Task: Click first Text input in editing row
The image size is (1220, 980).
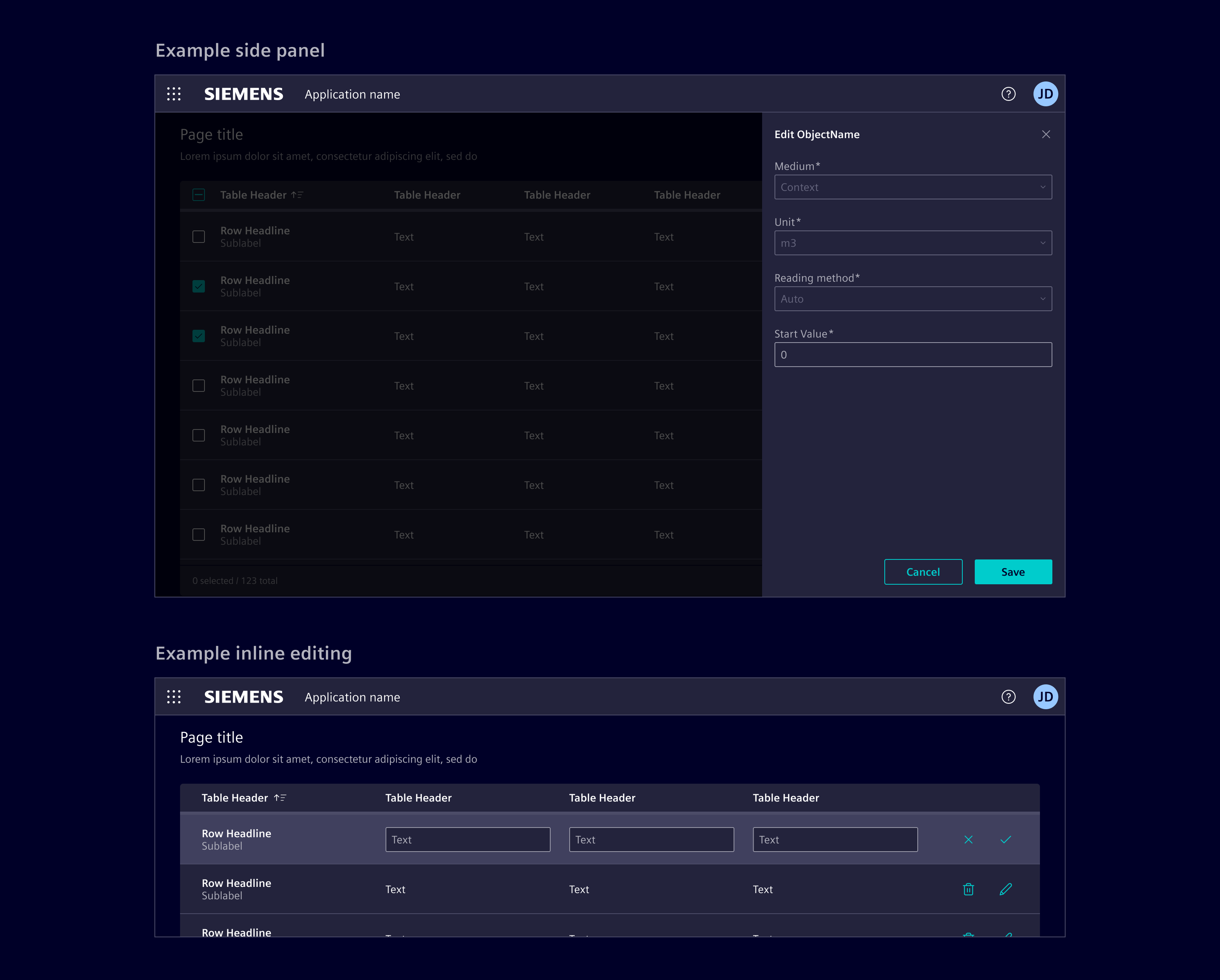Action: [468, 840]
